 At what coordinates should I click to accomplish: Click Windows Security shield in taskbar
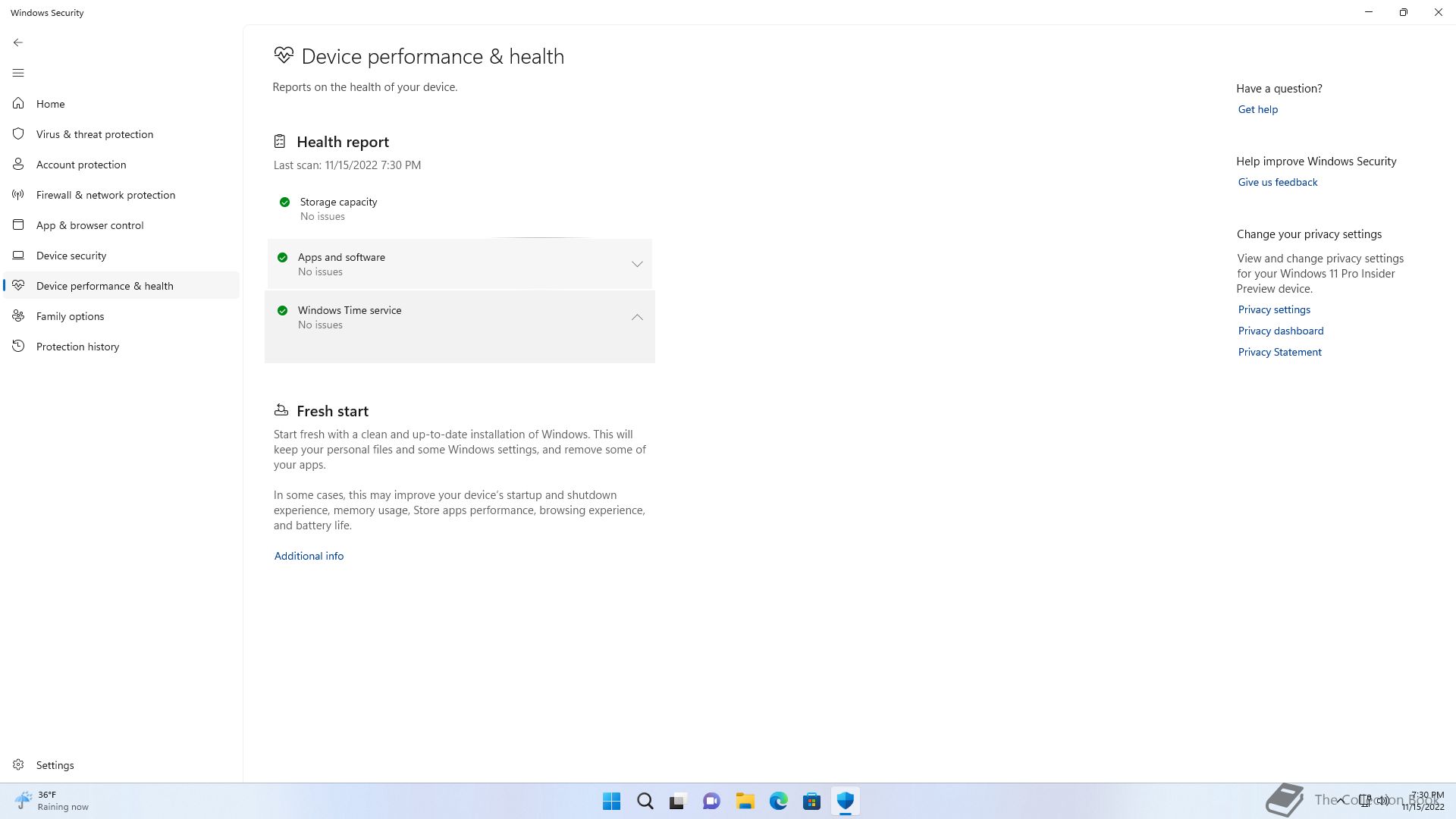point(845,801)
